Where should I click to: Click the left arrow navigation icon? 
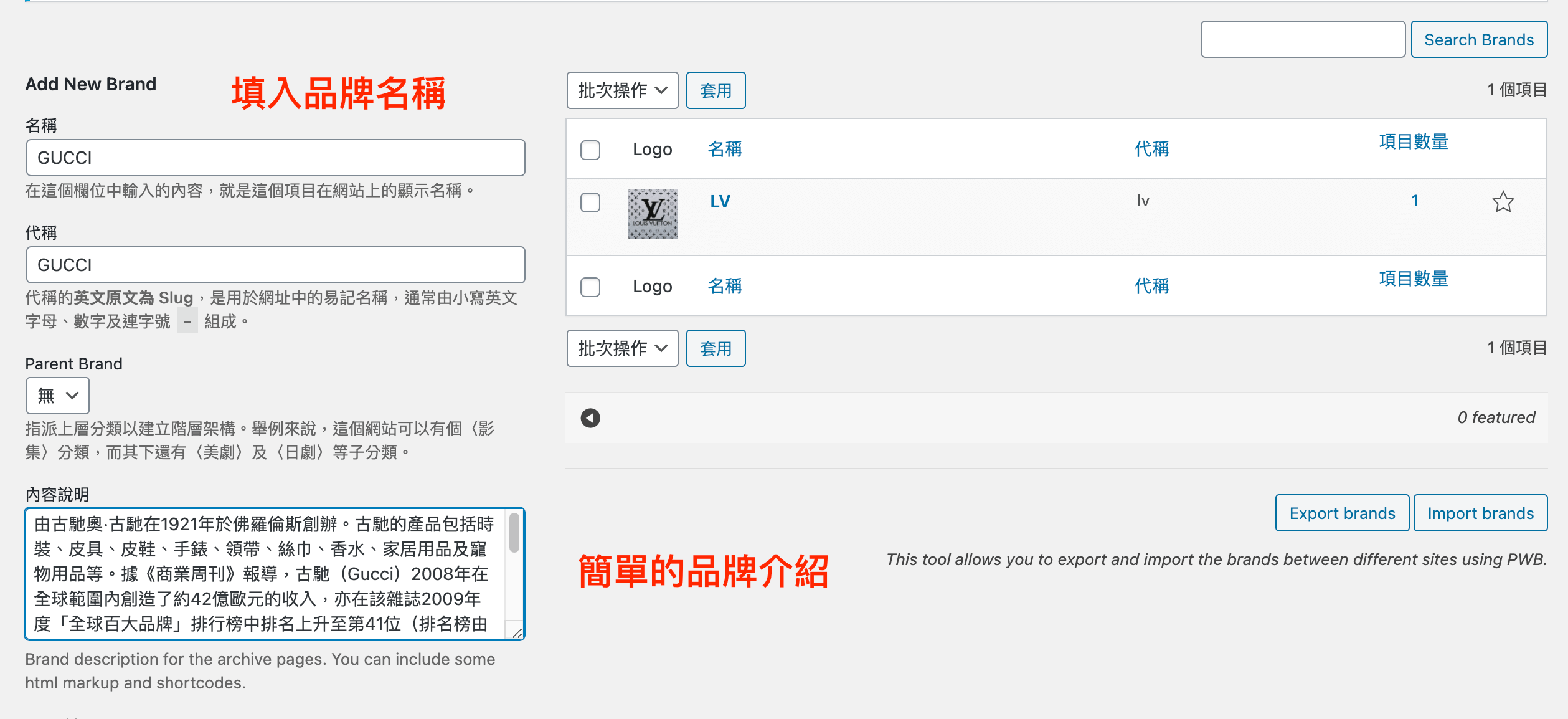coord(591,416)
